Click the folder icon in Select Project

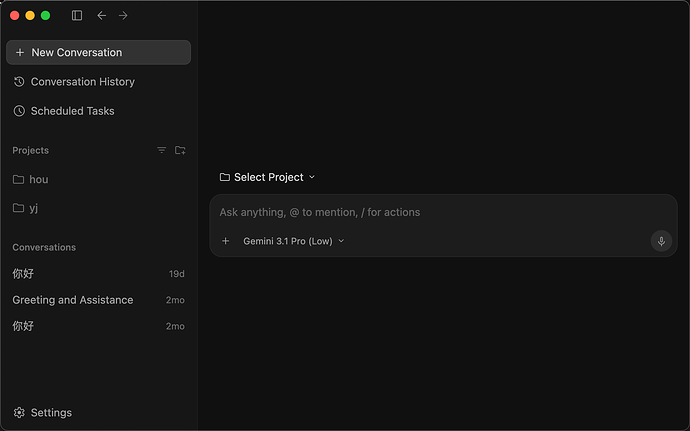click(x=225, y=177)
